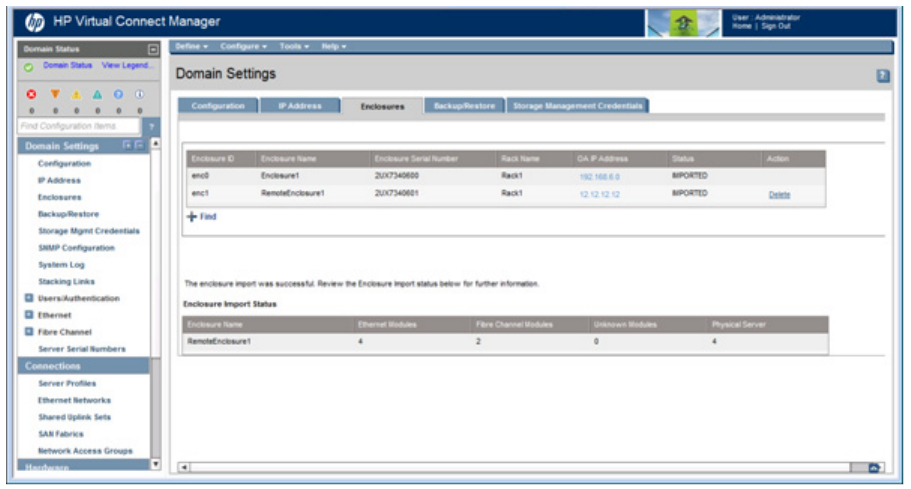The height and width of the screenshot is (489, 911).
Task: Expand the Fibre Channel tree node
Action: pyautogui.click(x=28, y=332)
